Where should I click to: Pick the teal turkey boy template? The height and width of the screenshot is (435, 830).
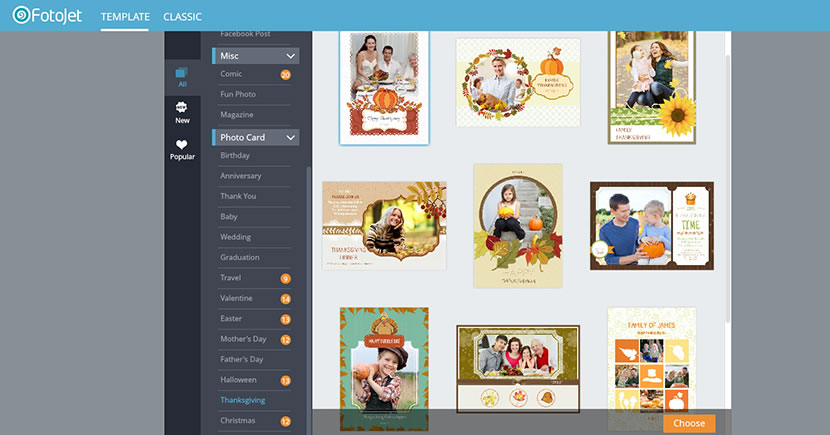pos(384,369)
